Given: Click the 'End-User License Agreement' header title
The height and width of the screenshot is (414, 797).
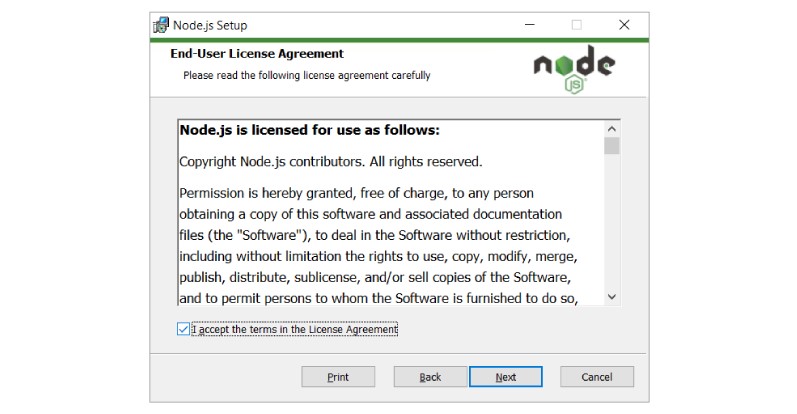Looking at the screenshot, I should pyautogui.click(x=257, y=53).
